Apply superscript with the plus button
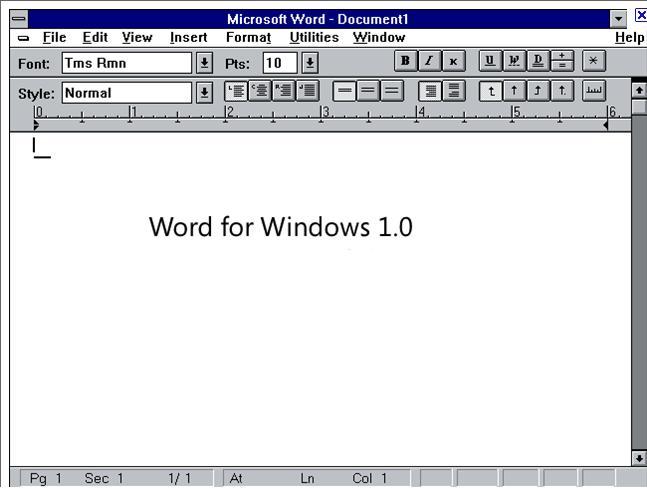 point(562,56)
